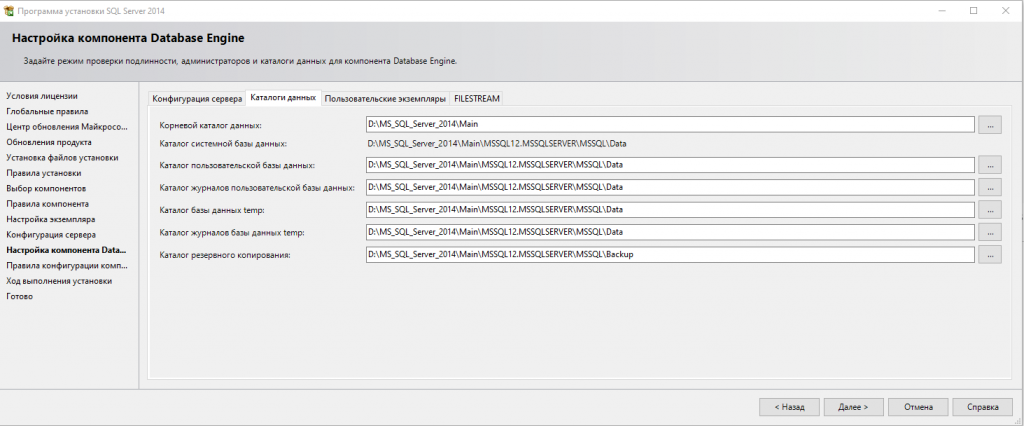
Task: Select Обновления продукта step in sidebar
Action: (49, 142)
